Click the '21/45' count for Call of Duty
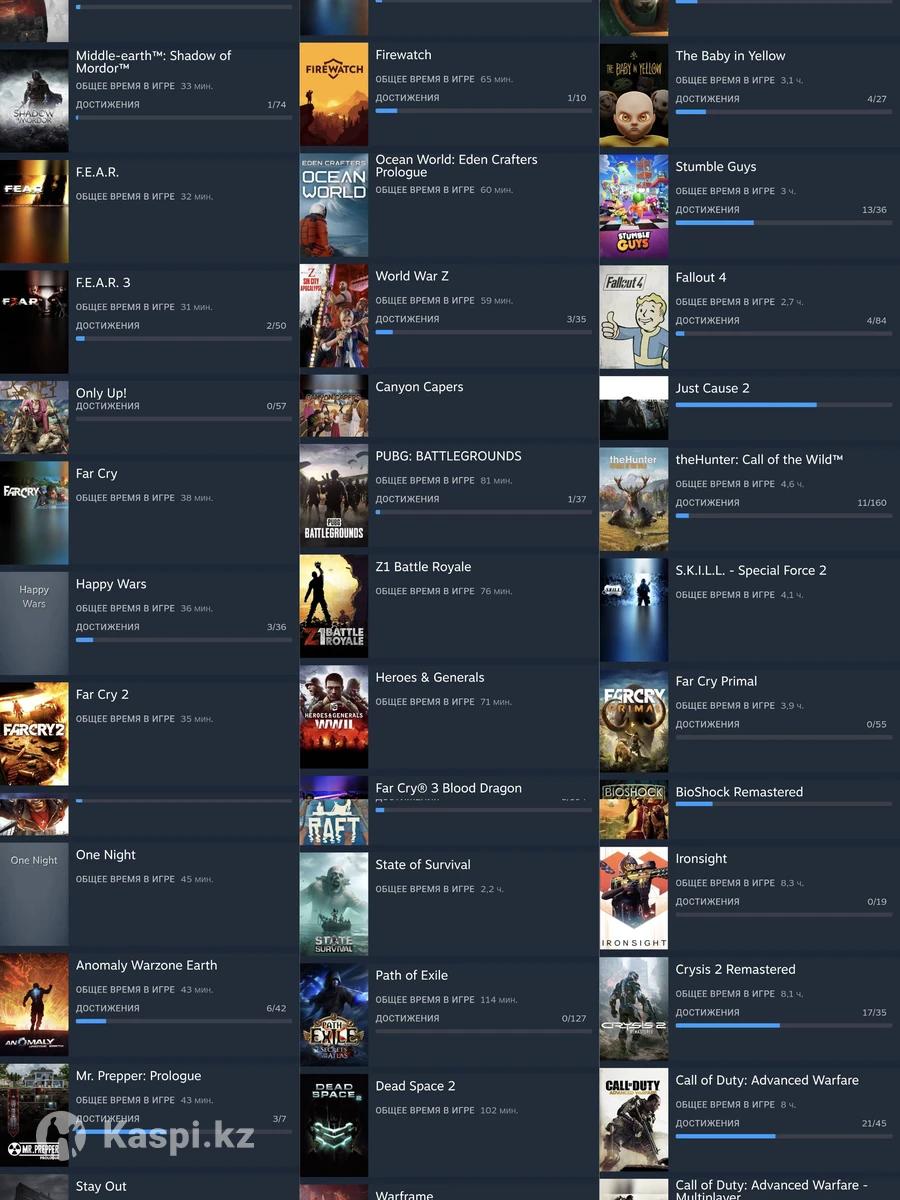This screenshot has height=1200, width=900. coord(874,1123)
